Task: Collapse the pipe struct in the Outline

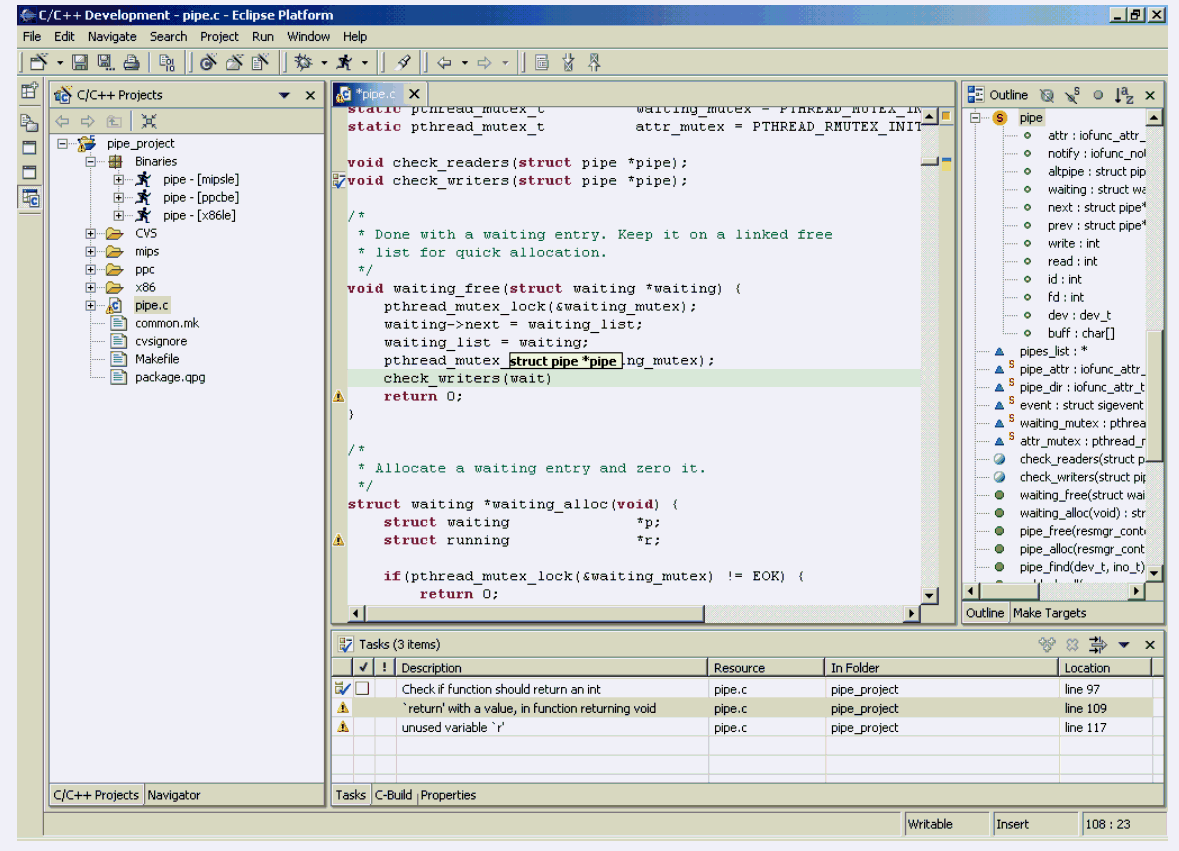Action: (x=974, y=118)
